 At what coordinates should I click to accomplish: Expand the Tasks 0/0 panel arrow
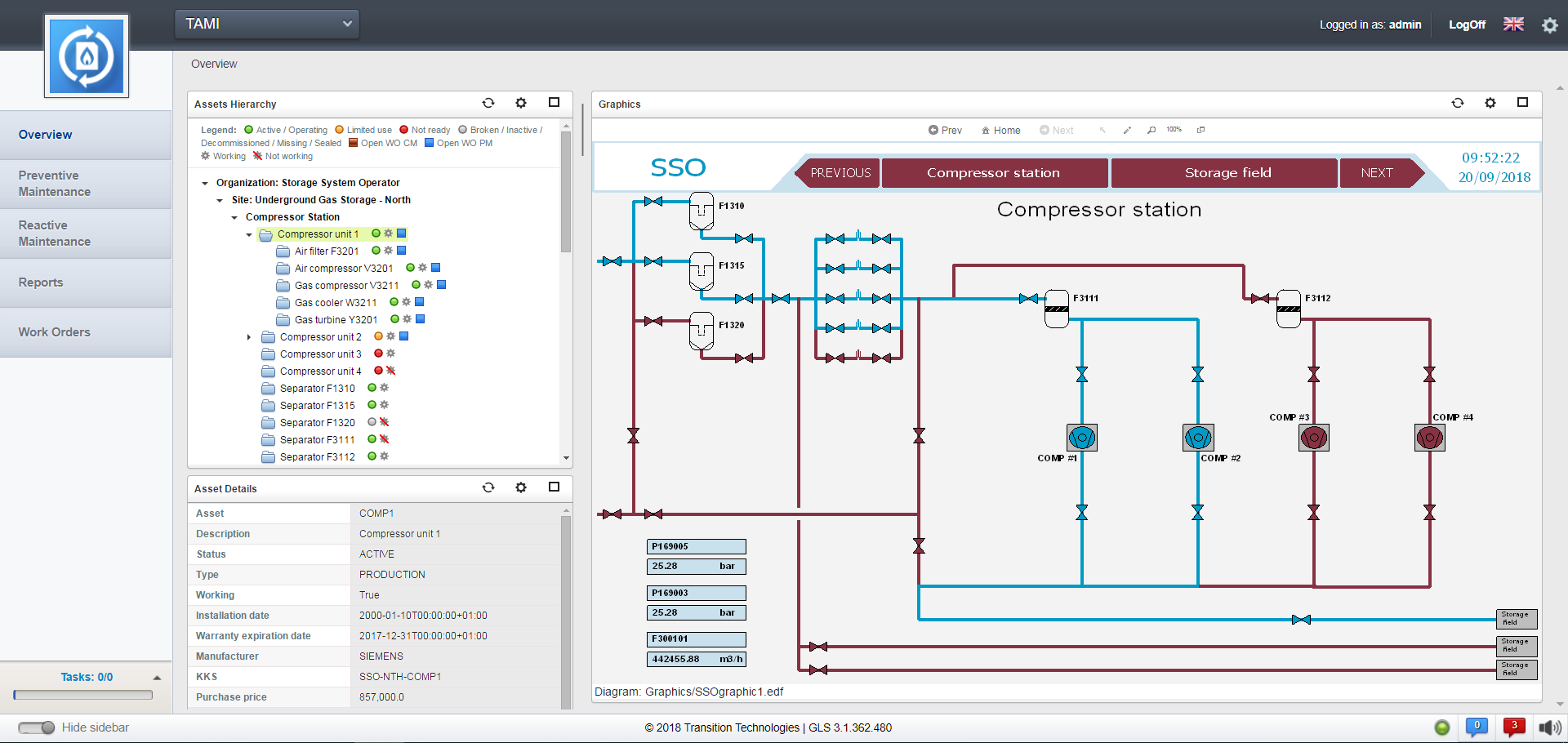157,678
